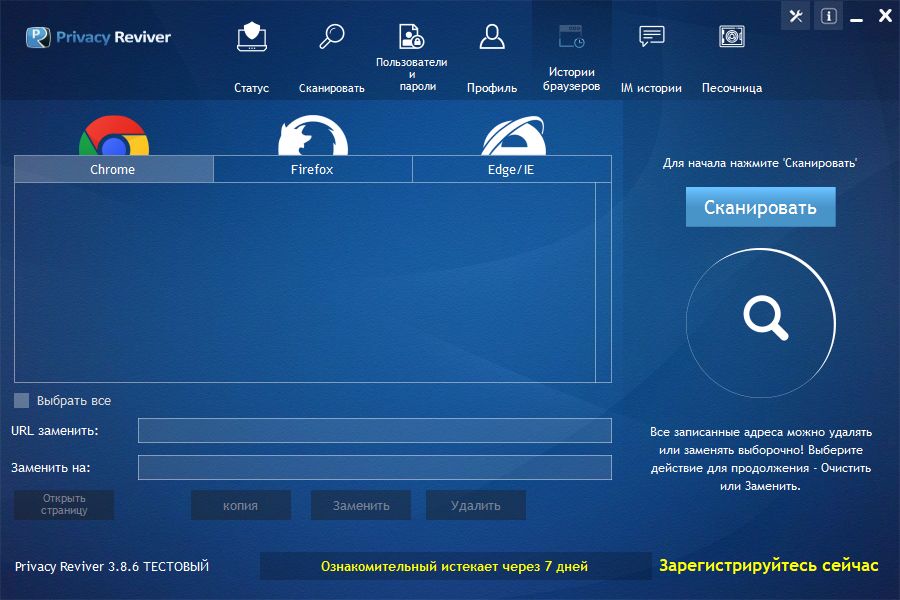This screenshot has height=600, width=900.
Task: Click the large circular magnifier icon
Action: [x=761, y=323]
